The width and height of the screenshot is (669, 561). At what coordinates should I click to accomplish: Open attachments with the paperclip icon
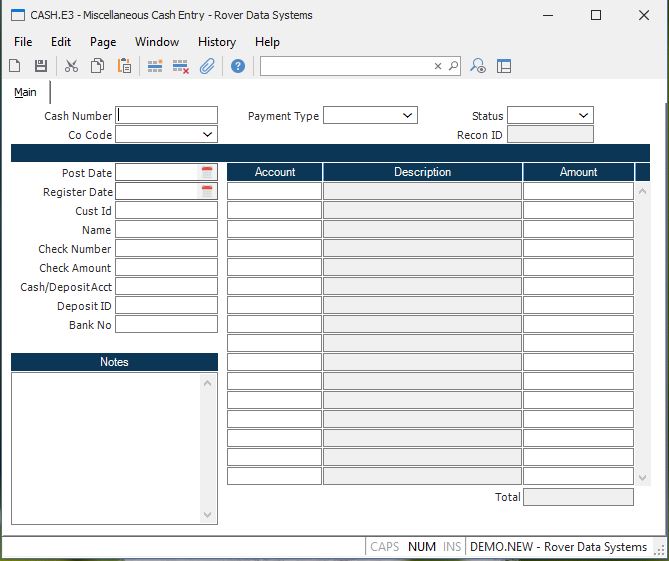pyautogui.click(x=207, y=66)
